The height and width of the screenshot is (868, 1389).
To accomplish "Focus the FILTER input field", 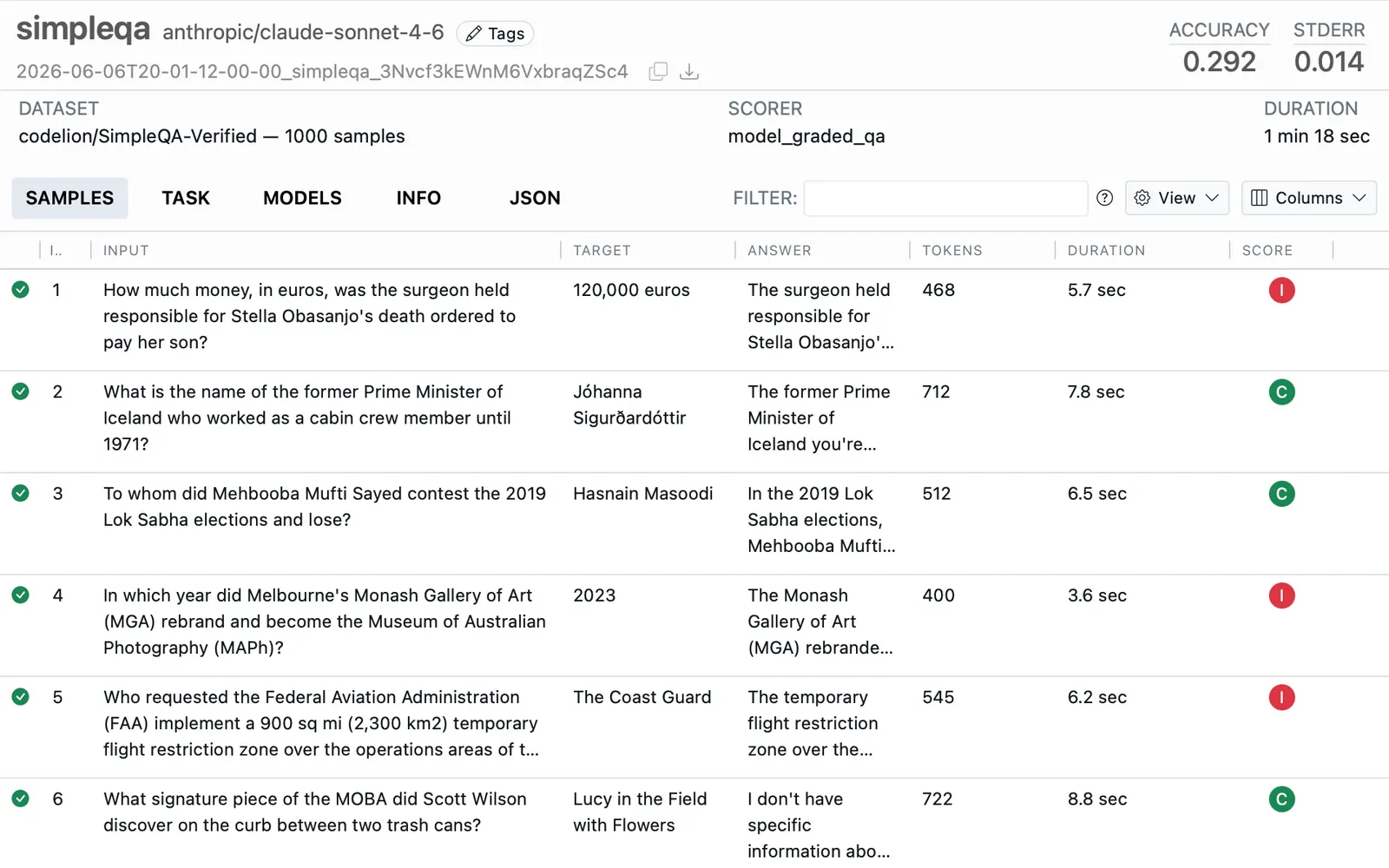I will pyautogui.click(x=945, y=198).
